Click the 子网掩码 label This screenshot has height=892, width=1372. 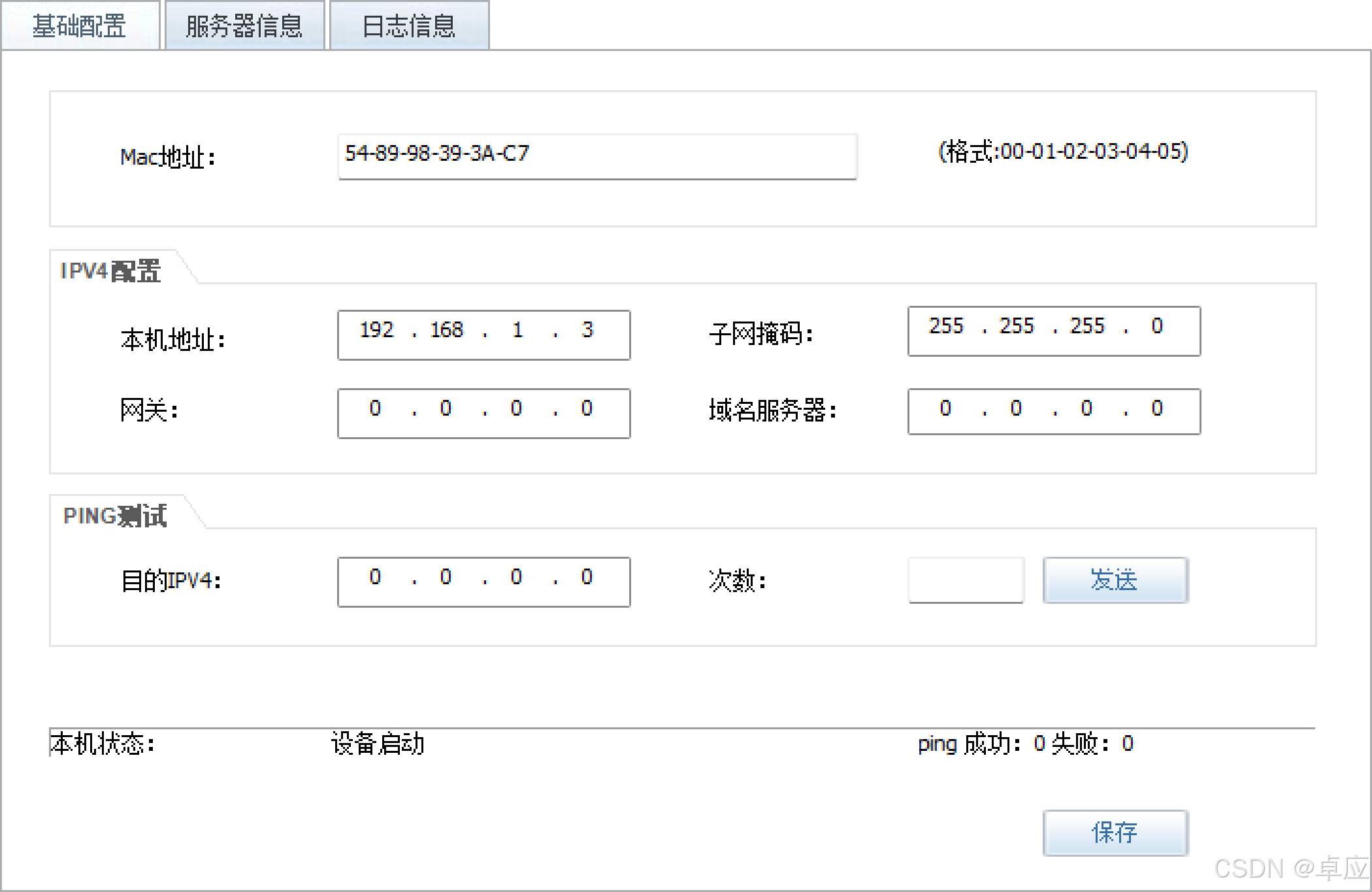coord(761,334)
